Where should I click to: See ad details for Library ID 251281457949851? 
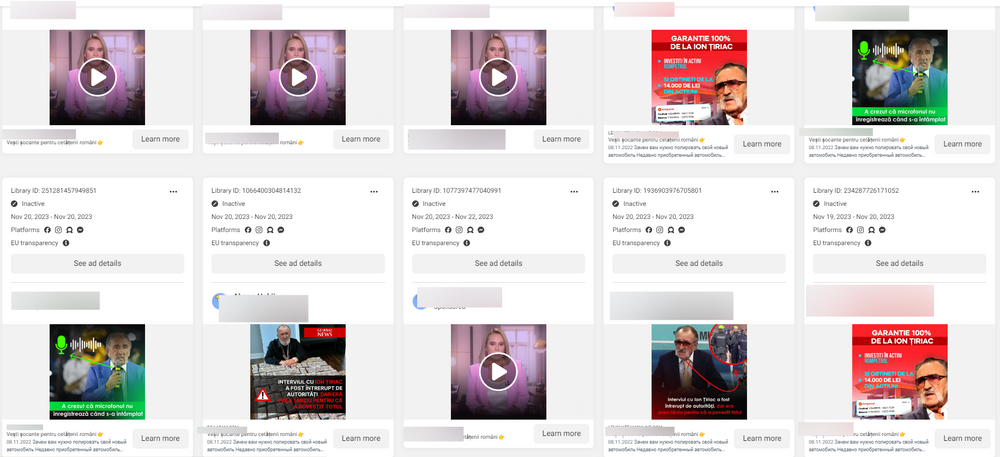[98, 263]
